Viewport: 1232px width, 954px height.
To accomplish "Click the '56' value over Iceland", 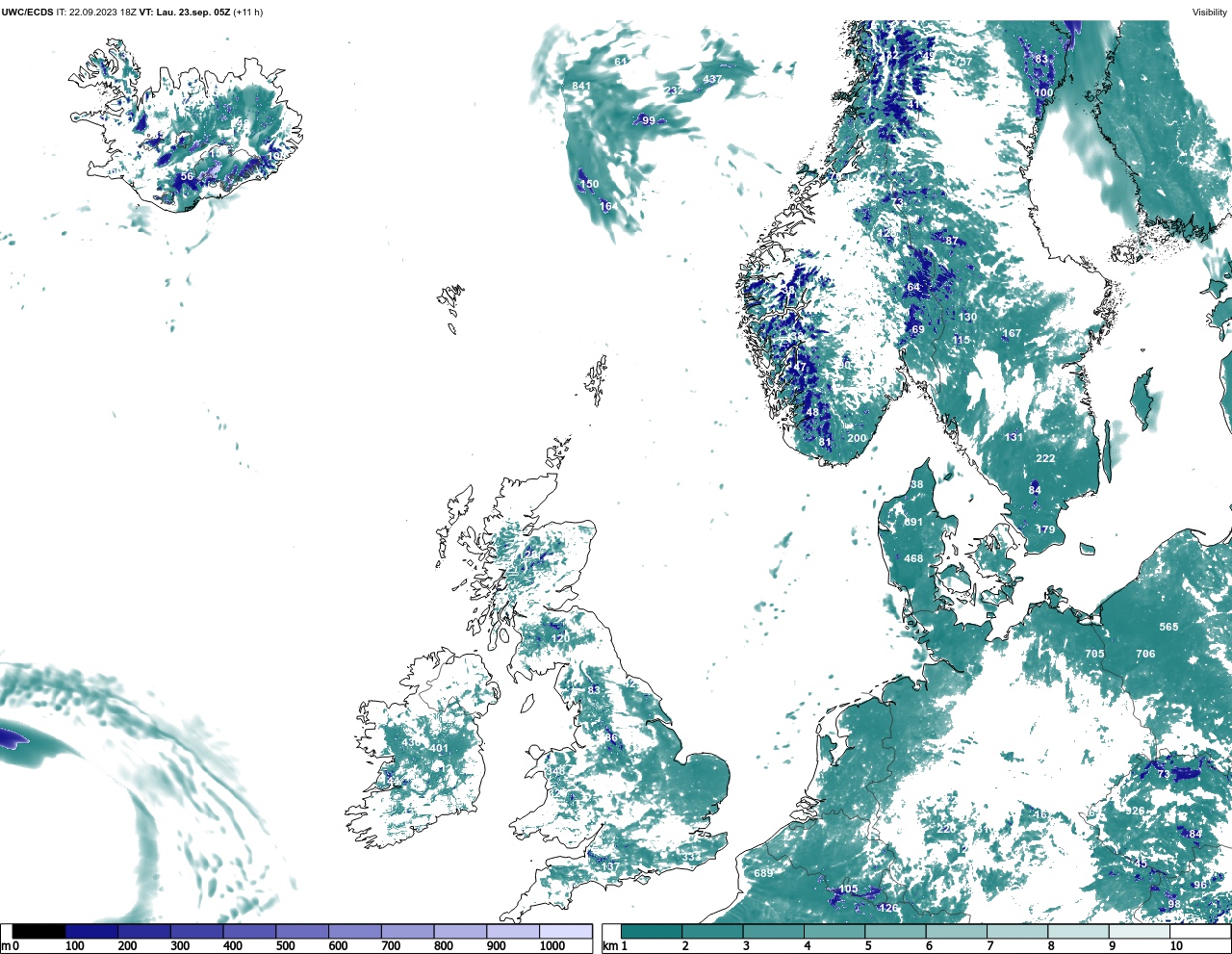I will (187, 176).
